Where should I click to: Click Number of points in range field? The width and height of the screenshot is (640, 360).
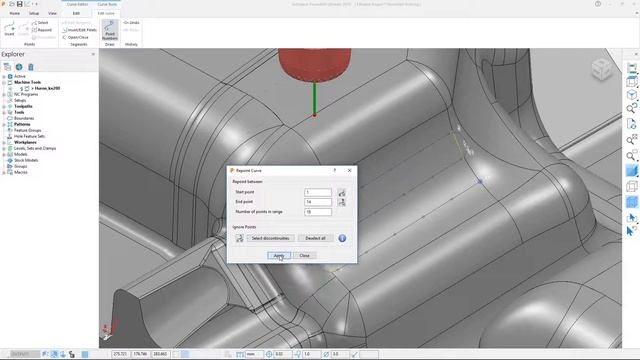pyautogui.click(x=318, y=212)
